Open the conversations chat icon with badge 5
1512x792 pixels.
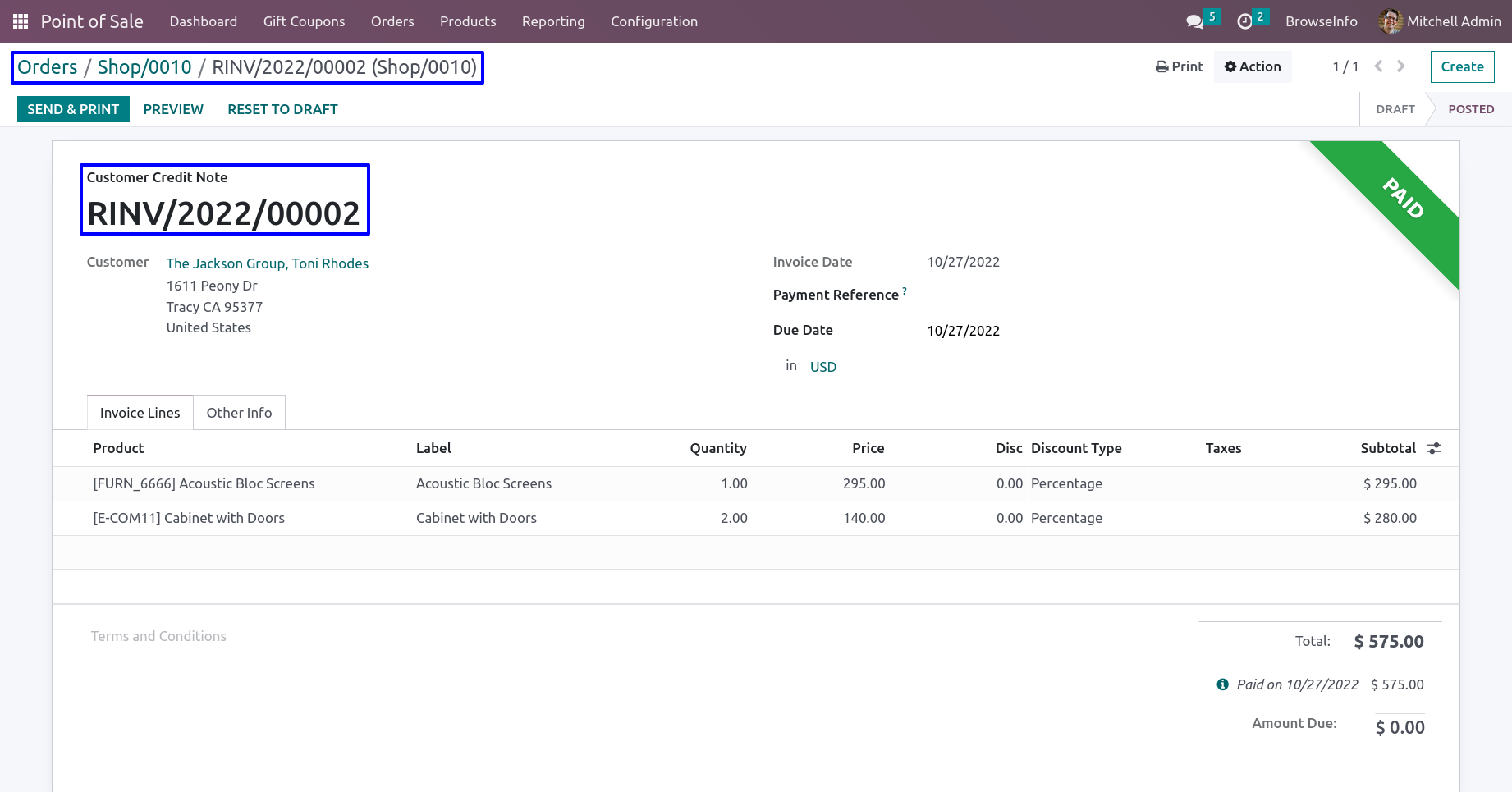point(1195,22)
